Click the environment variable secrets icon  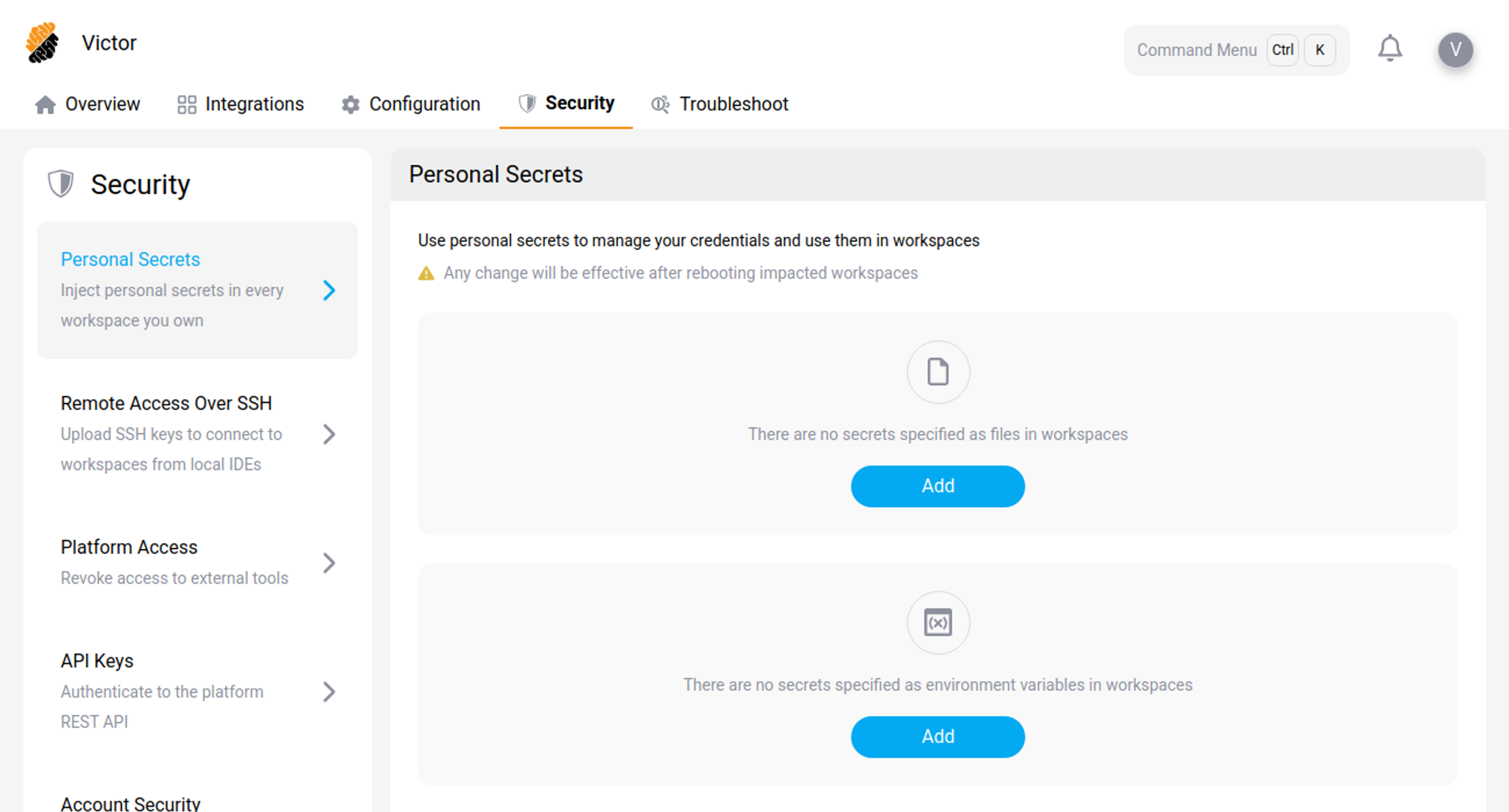coord(938,622)
